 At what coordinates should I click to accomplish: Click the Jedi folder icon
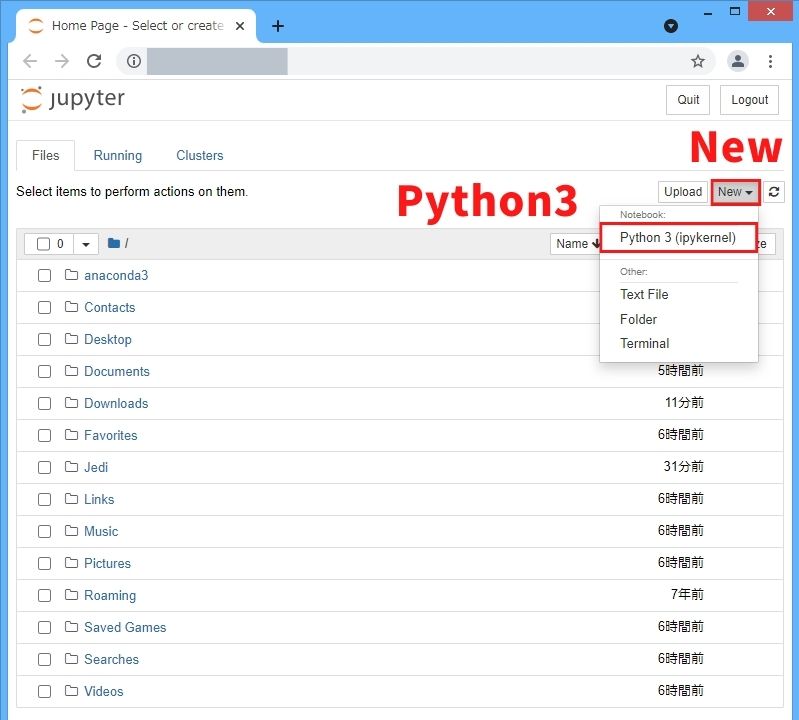coord(71,467)
